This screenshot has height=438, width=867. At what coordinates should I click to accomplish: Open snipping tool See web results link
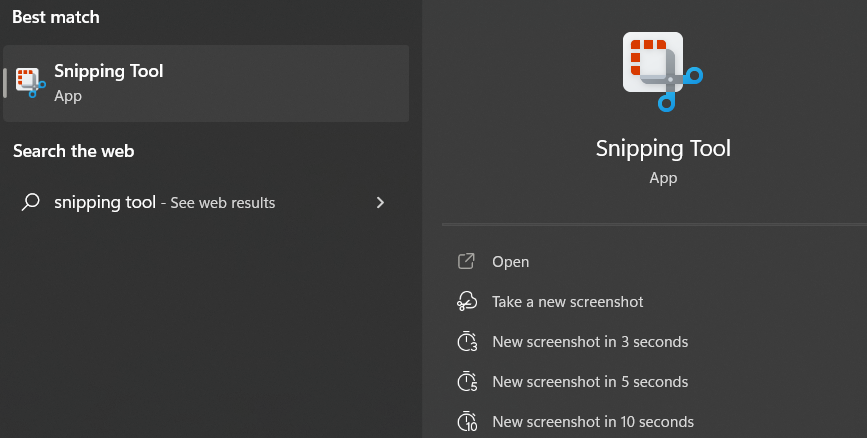(164, 202)
